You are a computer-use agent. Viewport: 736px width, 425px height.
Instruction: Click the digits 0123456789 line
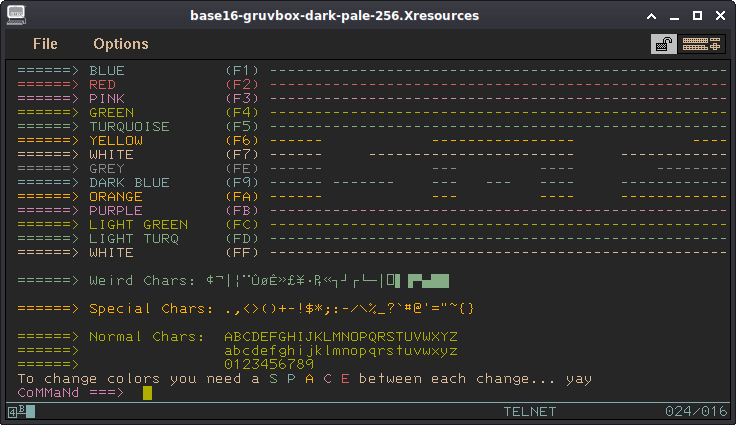click(x=269, y=364)
